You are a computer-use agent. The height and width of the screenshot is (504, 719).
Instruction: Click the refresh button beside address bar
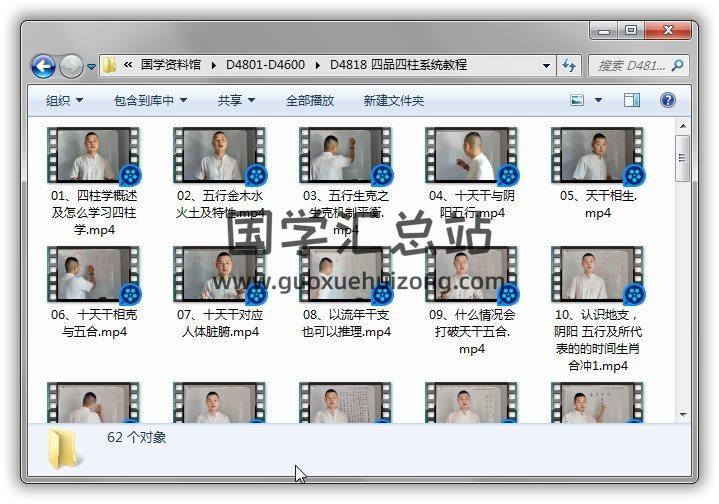[x=569, y=66]
